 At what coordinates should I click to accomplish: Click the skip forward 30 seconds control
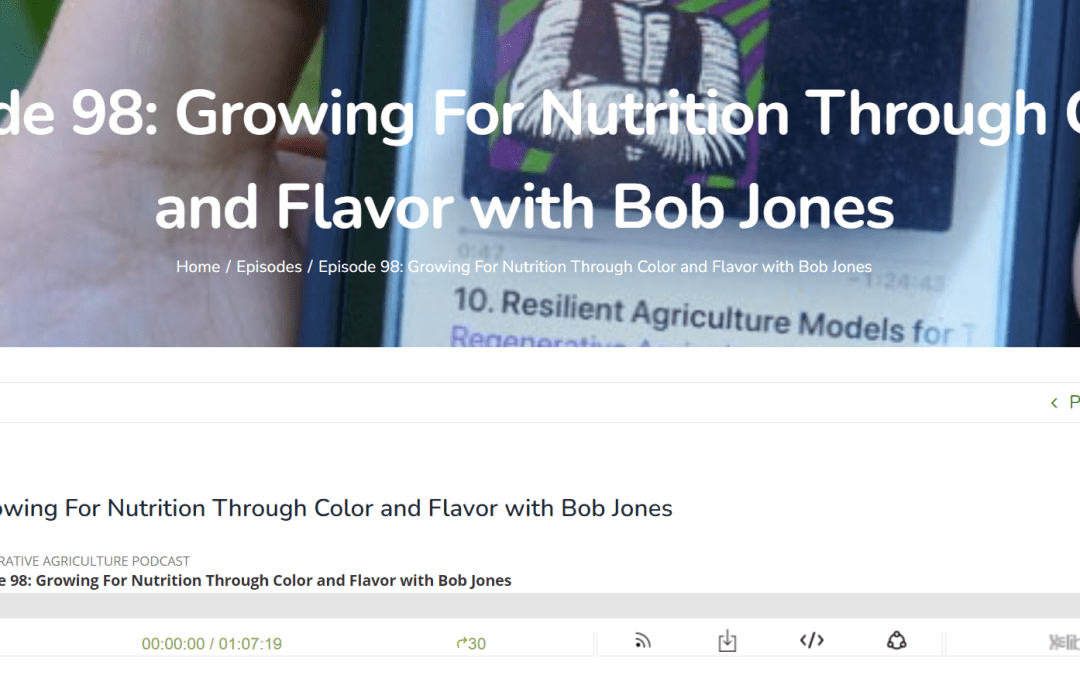point(470,643)
